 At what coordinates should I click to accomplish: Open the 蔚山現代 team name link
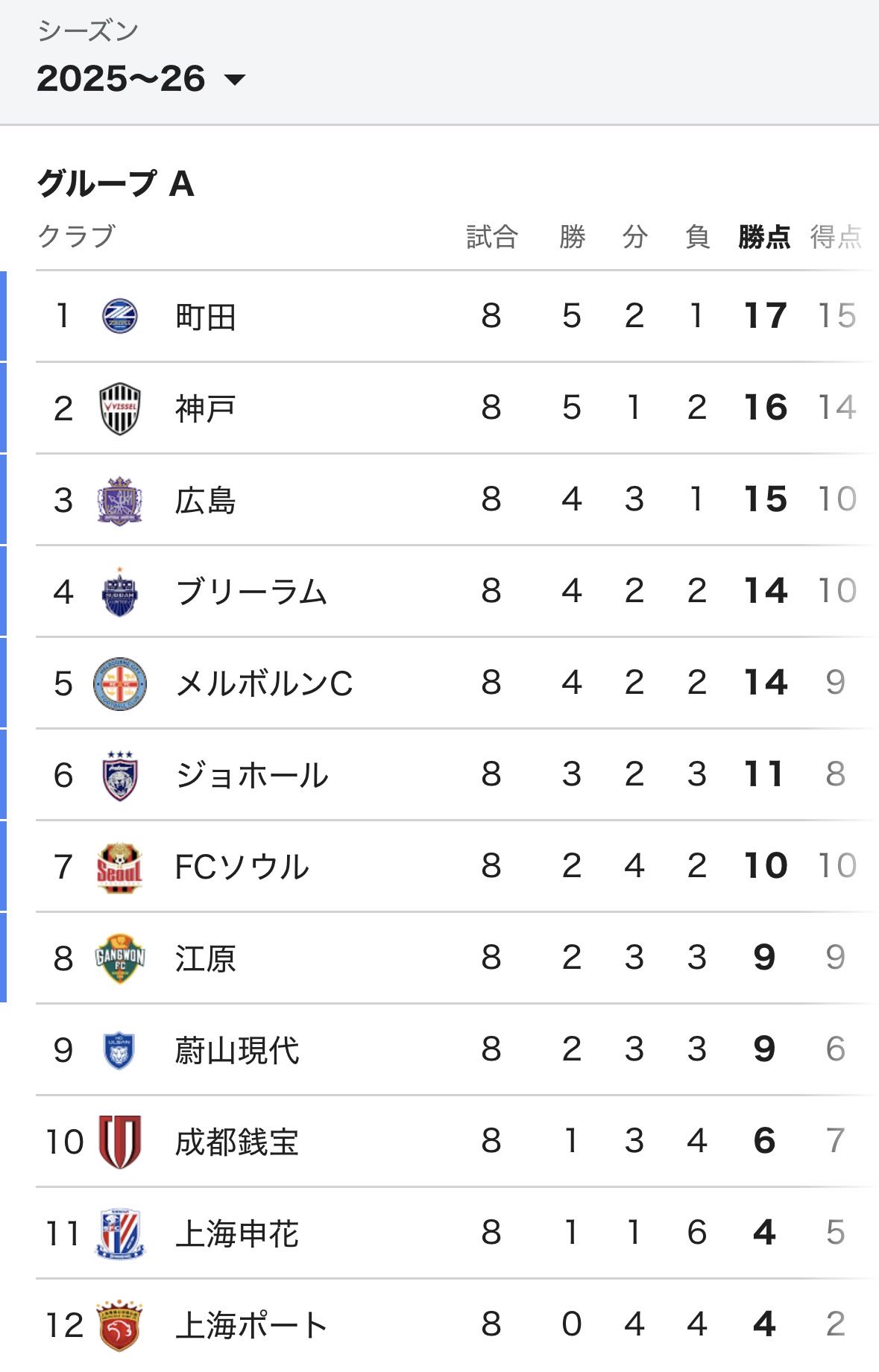(x=237, y=1051)
